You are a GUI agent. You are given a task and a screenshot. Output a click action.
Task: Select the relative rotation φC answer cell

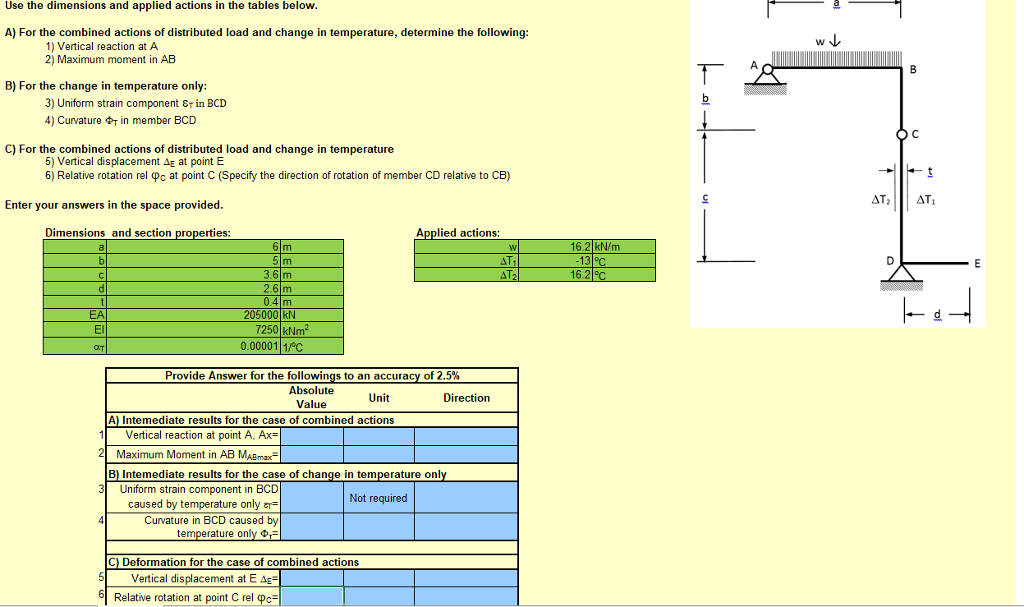point(313,596)
